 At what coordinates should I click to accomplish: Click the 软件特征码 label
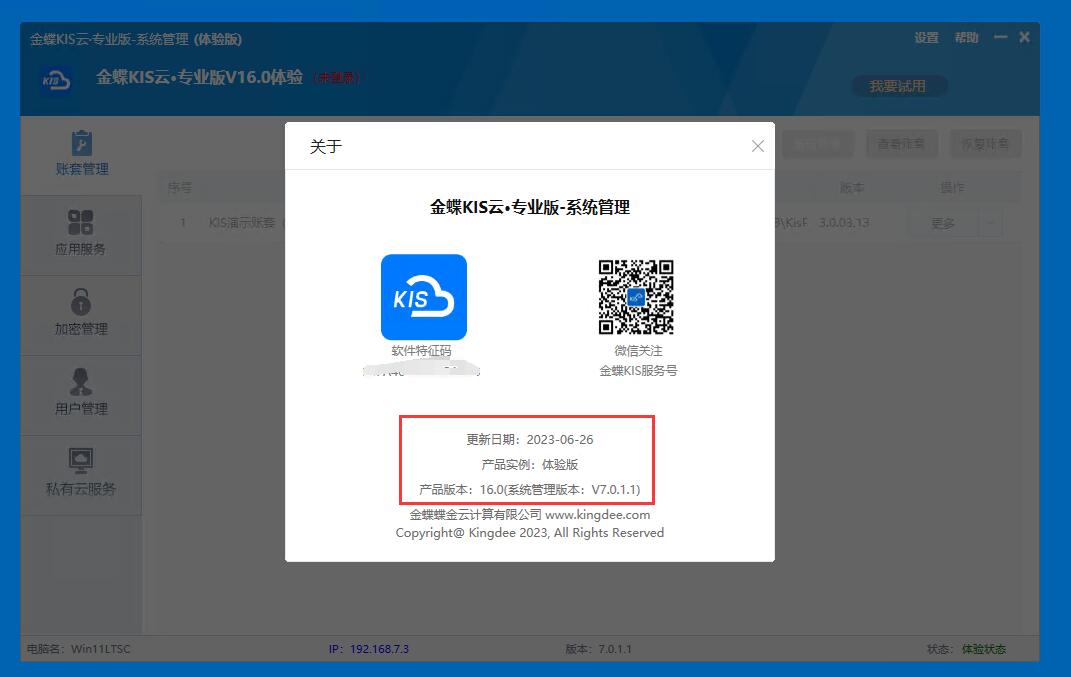421,351
